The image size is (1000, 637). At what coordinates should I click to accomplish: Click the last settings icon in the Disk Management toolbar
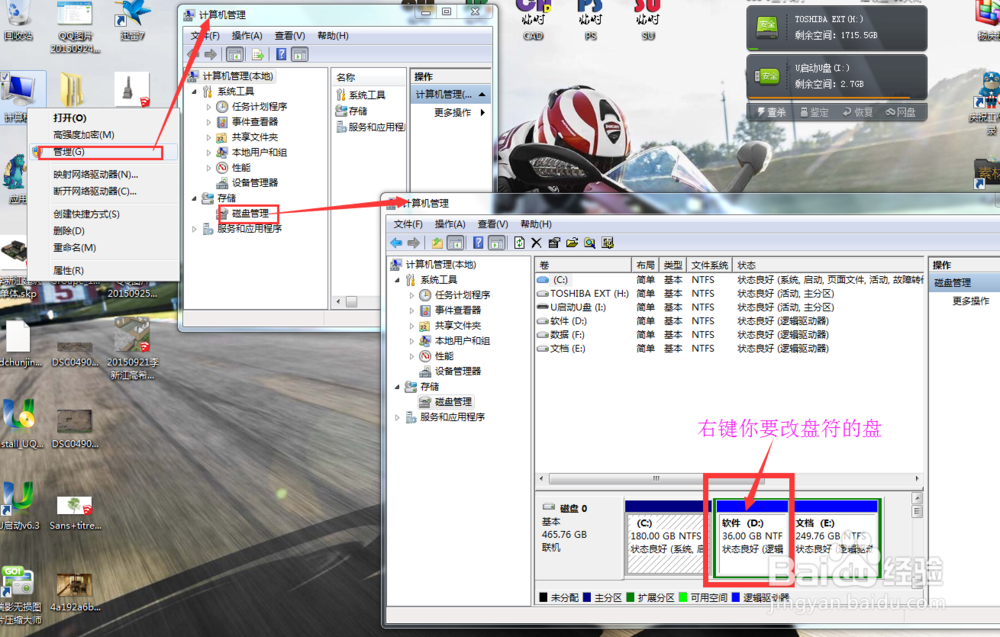coord(607,243)
